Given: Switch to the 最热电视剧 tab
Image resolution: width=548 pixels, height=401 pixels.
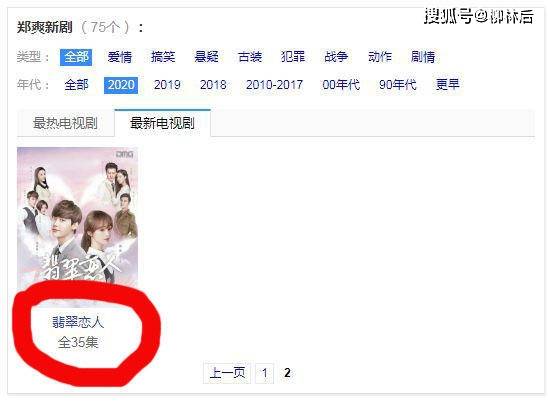Looking at the screenshot, I should (x=65, y=123).
